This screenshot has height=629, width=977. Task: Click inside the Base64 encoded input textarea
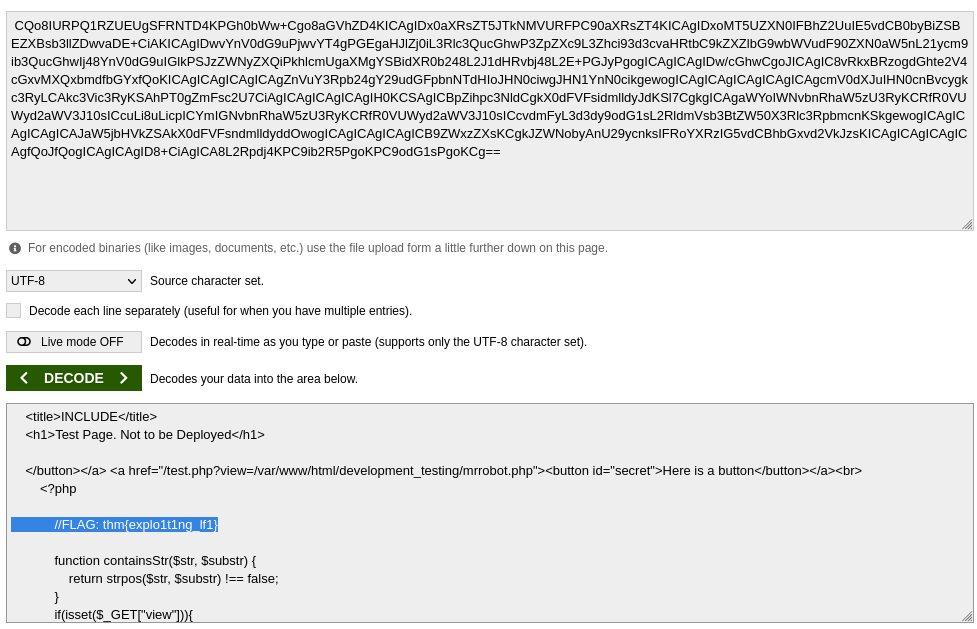click(x=489, y=190)
